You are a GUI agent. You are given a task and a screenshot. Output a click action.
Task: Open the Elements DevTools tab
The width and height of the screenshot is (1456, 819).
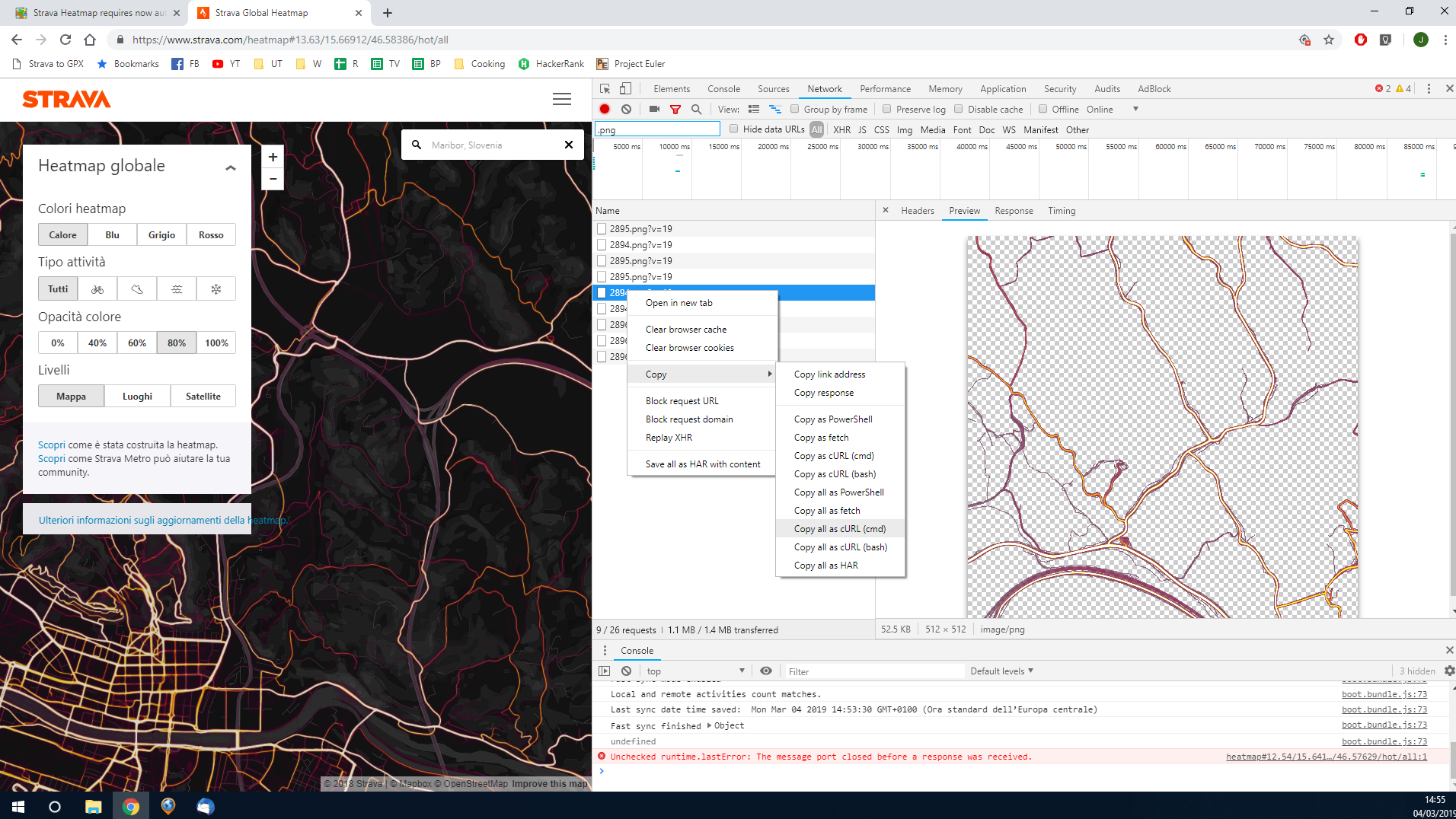point(672,89)
